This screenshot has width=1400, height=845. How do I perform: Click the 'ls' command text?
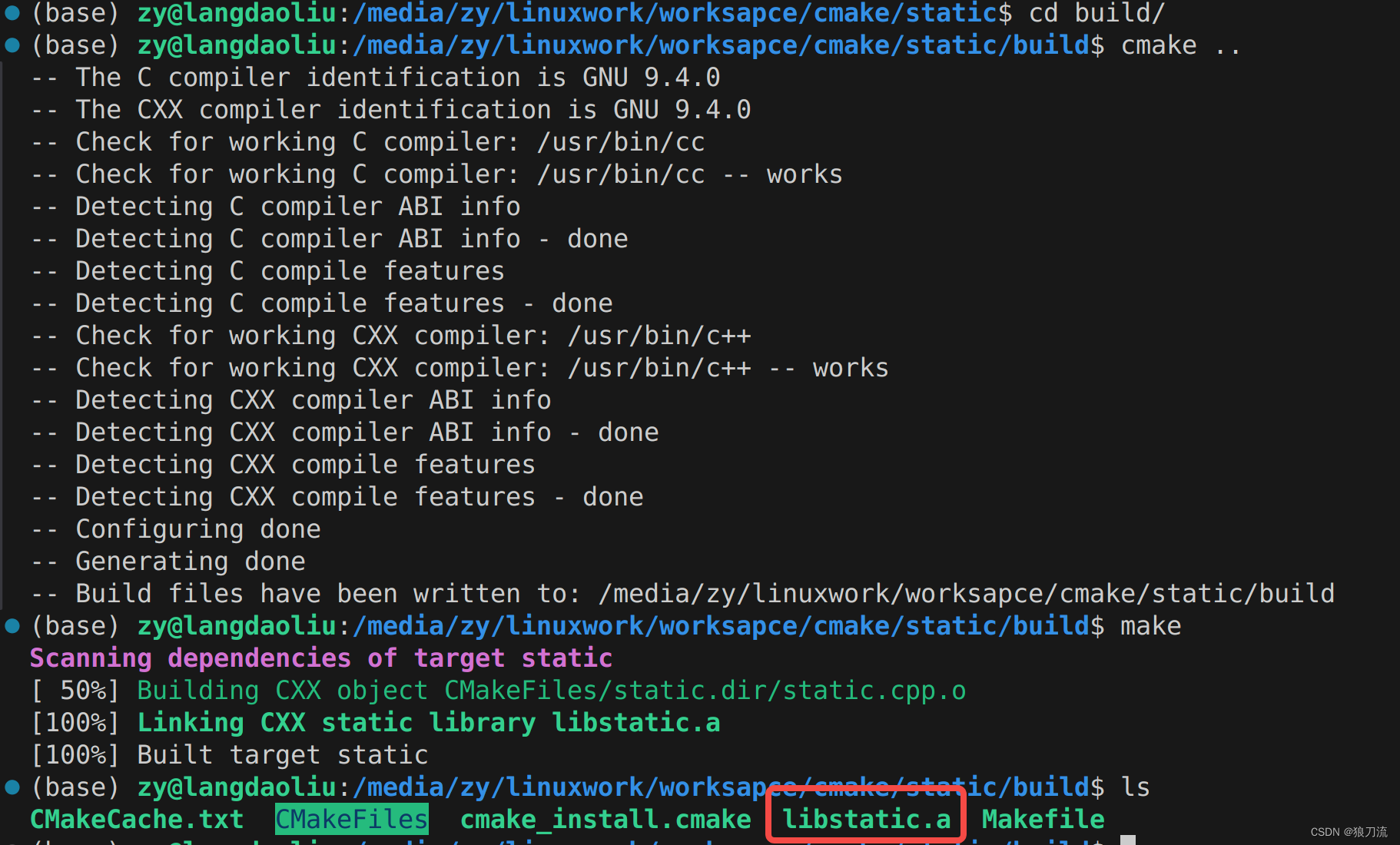(1136, 787)
